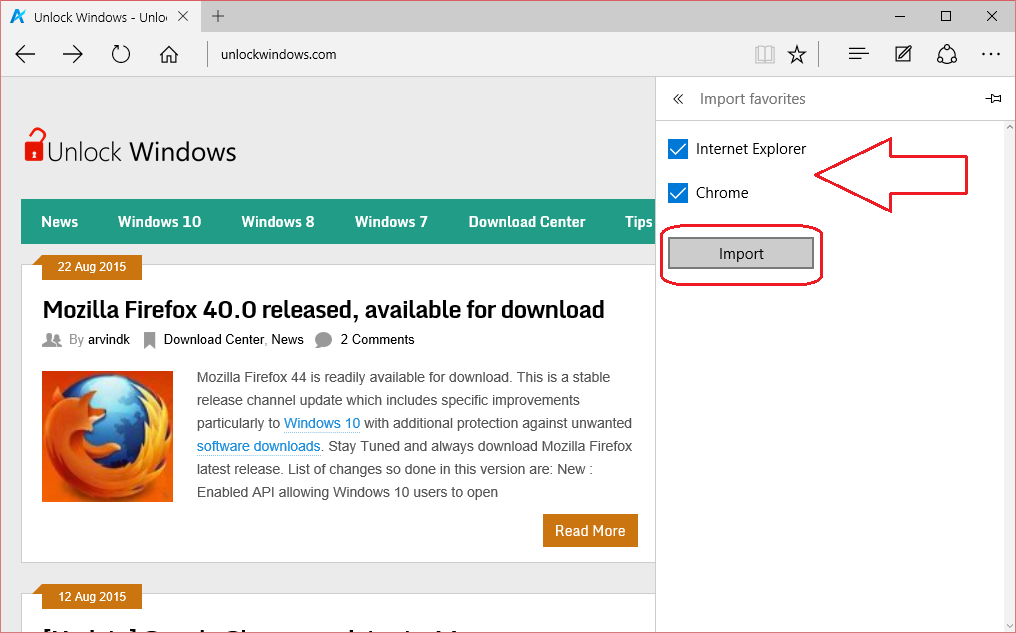Refresh the page with the reload icon
Viewport: 1016px width, 633px height.
121,54
